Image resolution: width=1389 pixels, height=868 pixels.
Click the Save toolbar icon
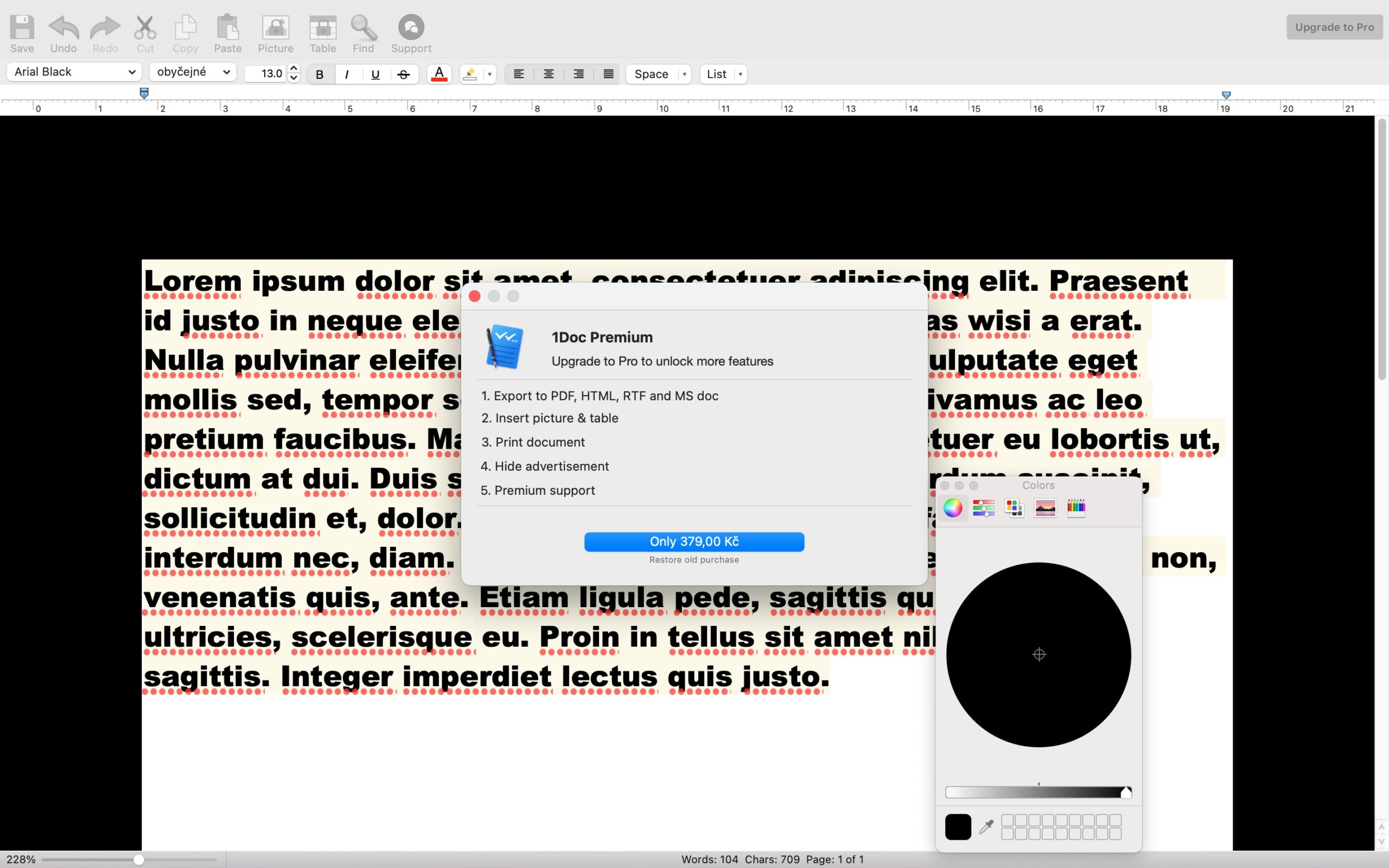[22, 28]
